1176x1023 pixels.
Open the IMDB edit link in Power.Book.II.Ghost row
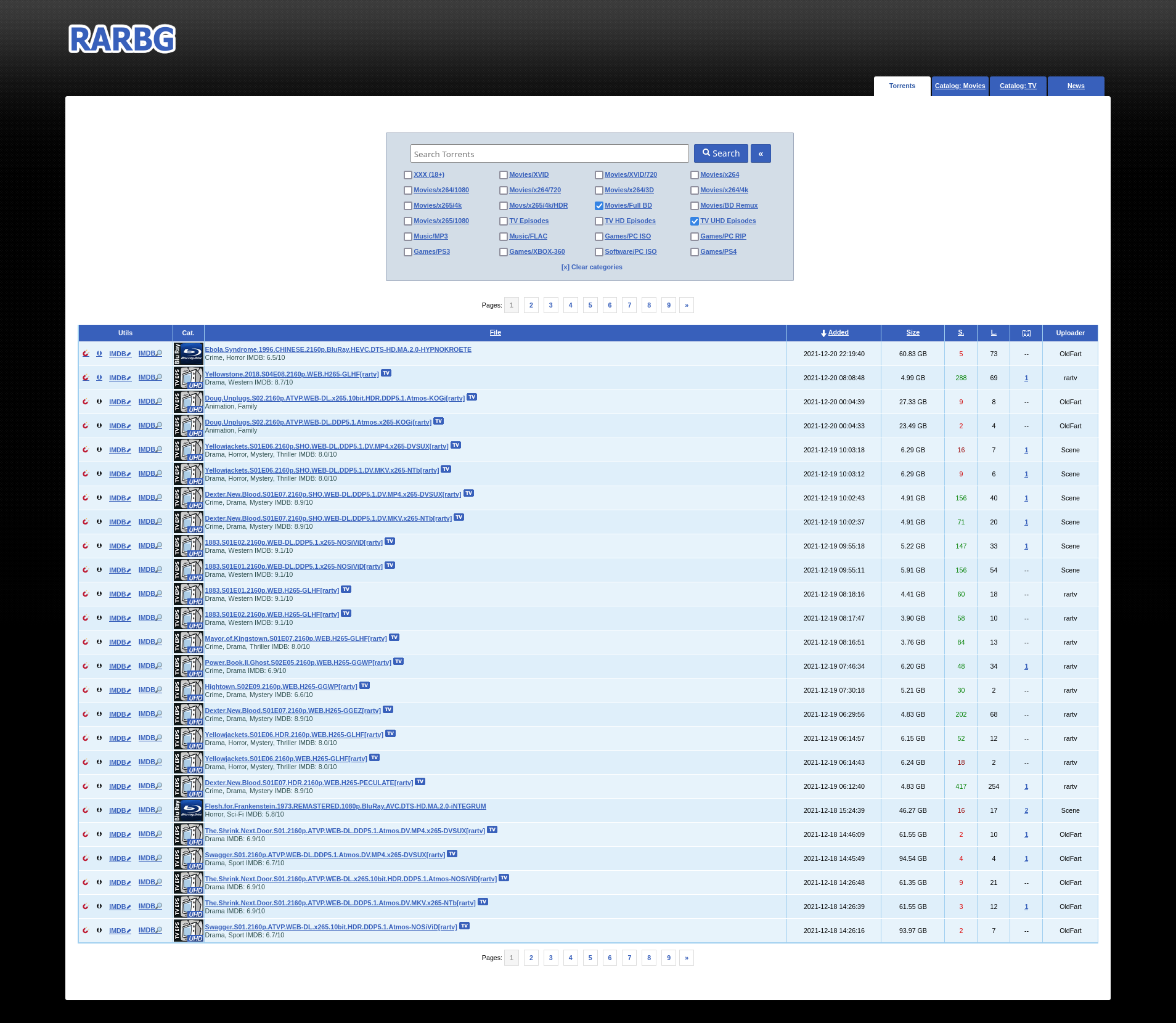tap(120, 666)
